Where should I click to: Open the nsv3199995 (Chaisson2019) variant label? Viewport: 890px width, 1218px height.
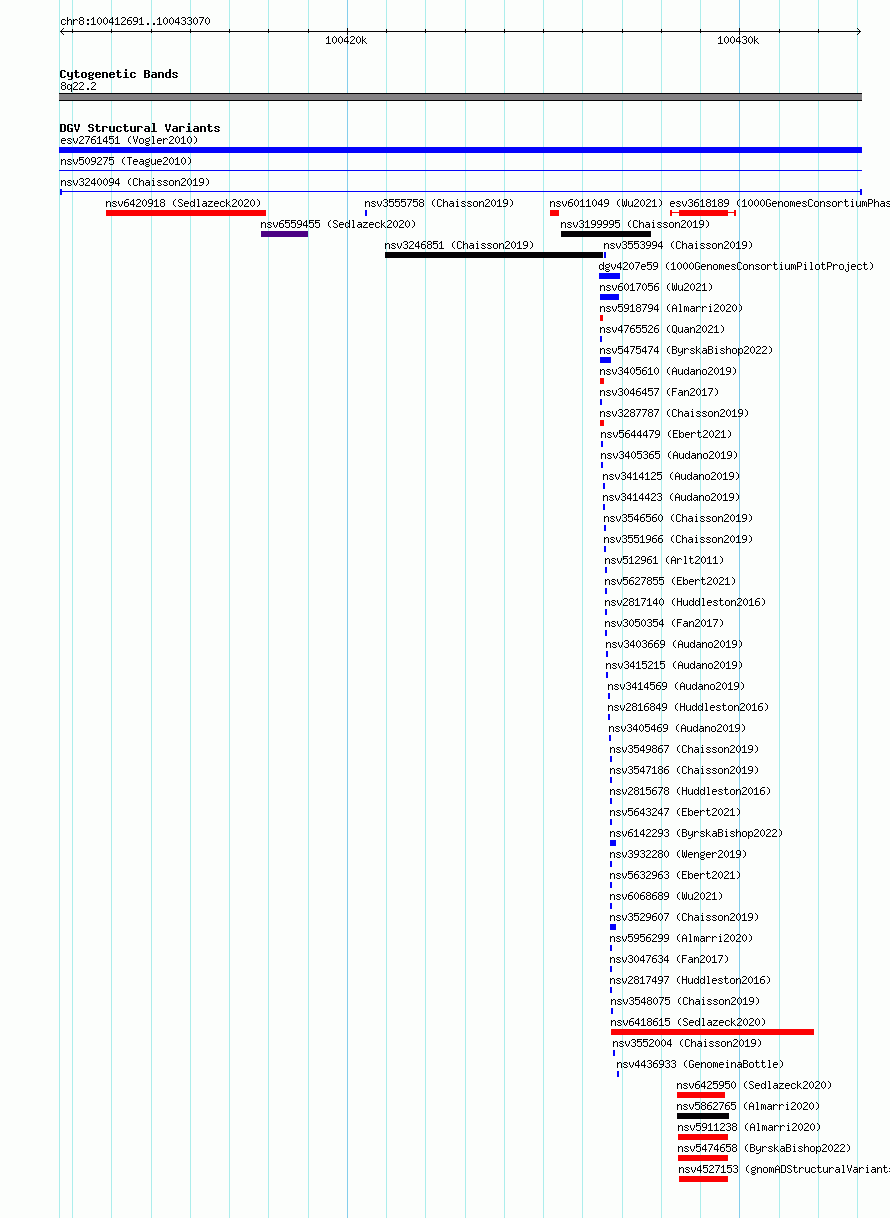(635, 224)
